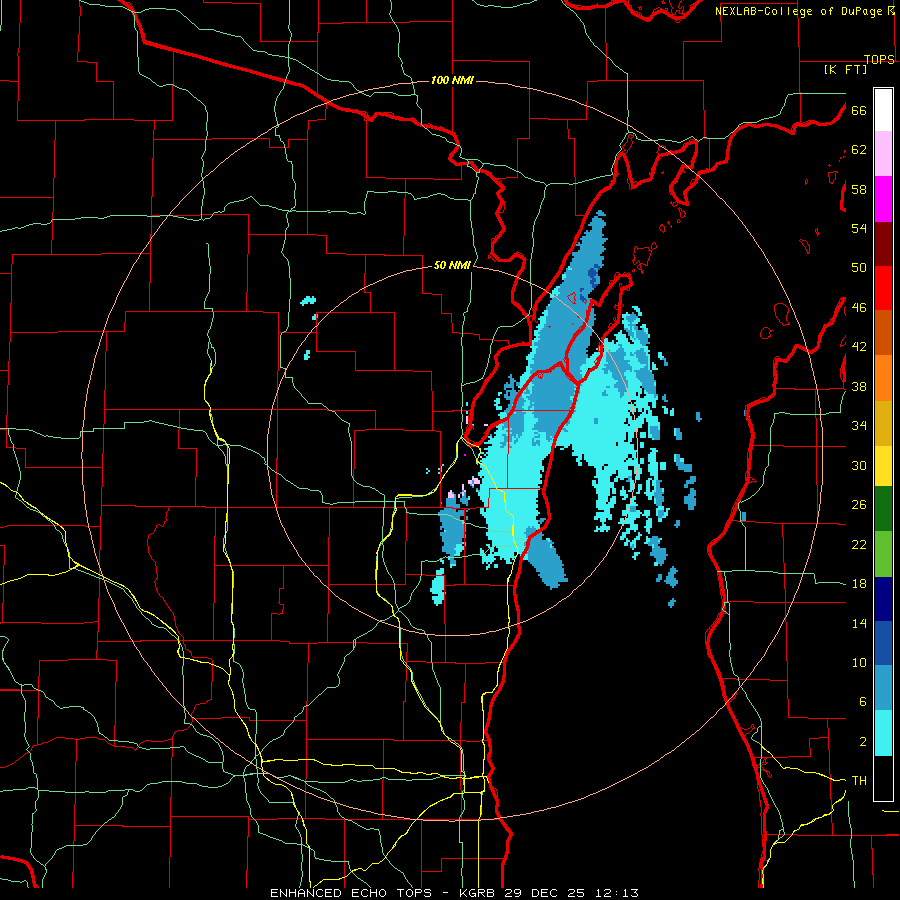Click the light pink 62 kft legend swatch

click(x=883, y=153)
